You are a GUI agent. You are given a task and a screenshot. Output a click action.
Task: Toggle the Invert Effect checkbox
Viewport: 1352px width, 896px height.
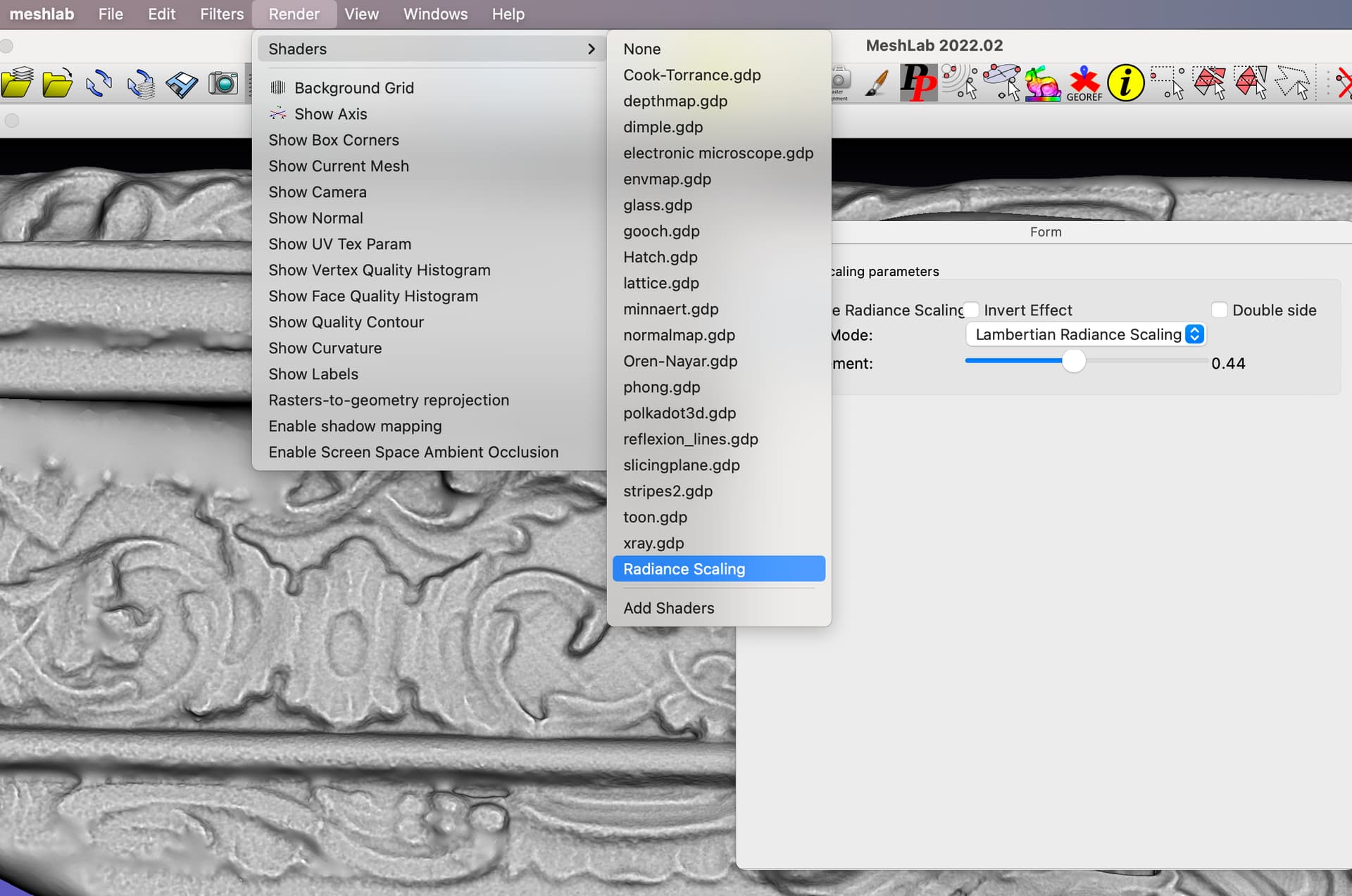pyautogui.click(x=971, y=310)
